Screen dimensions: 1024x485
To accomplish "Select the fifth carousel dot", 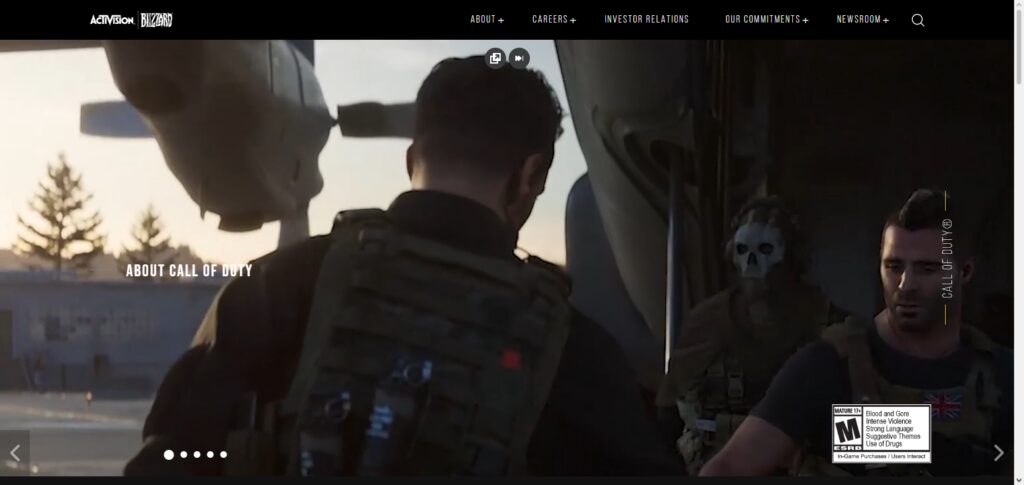I will click(223, 454).
